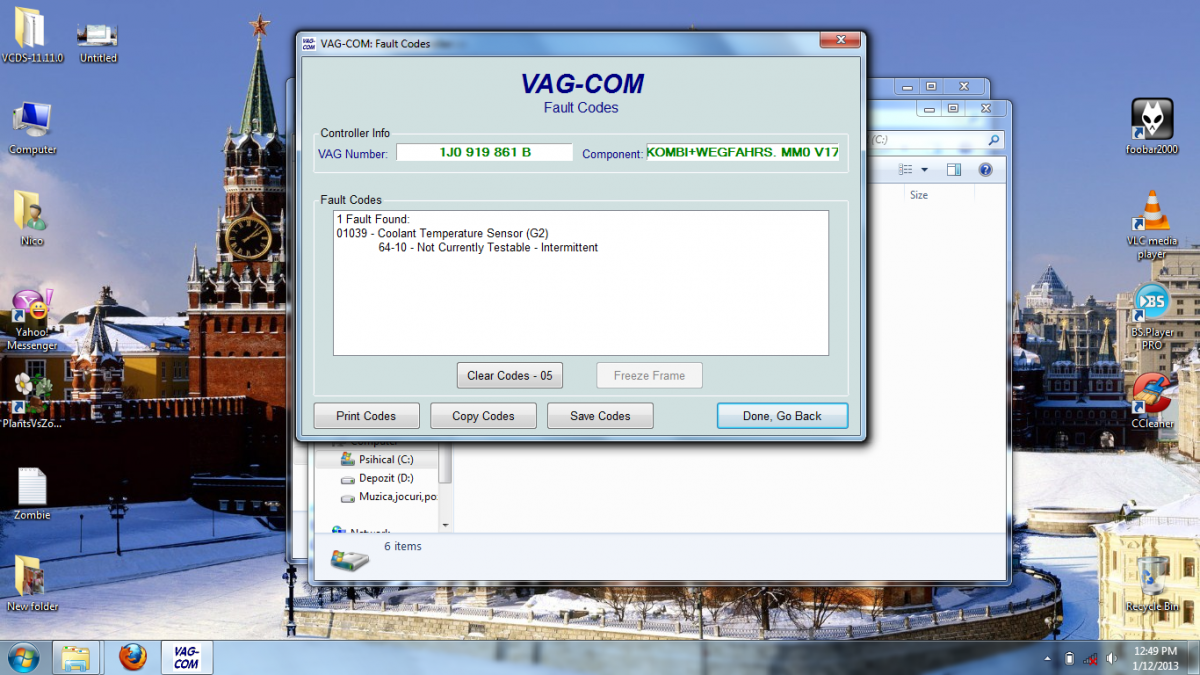
Task: Open the Untitled desktop shortcut
Action: pyautogui.click(x=98, y=40)
